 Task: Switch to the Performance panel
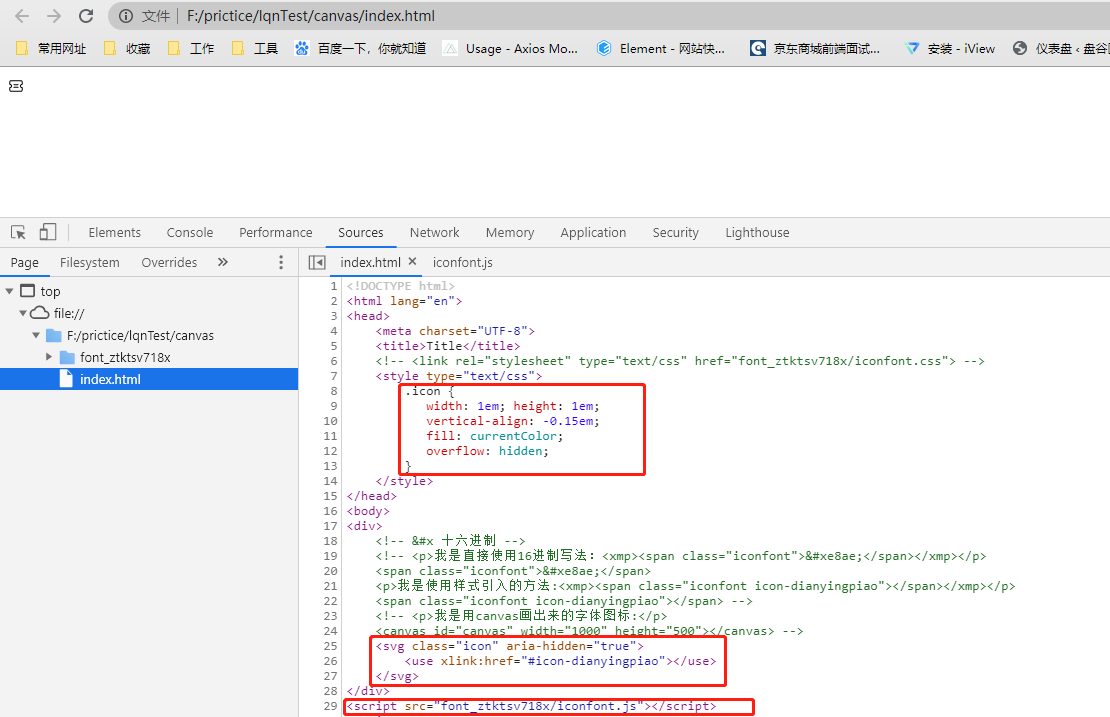(x=275, y=232)
